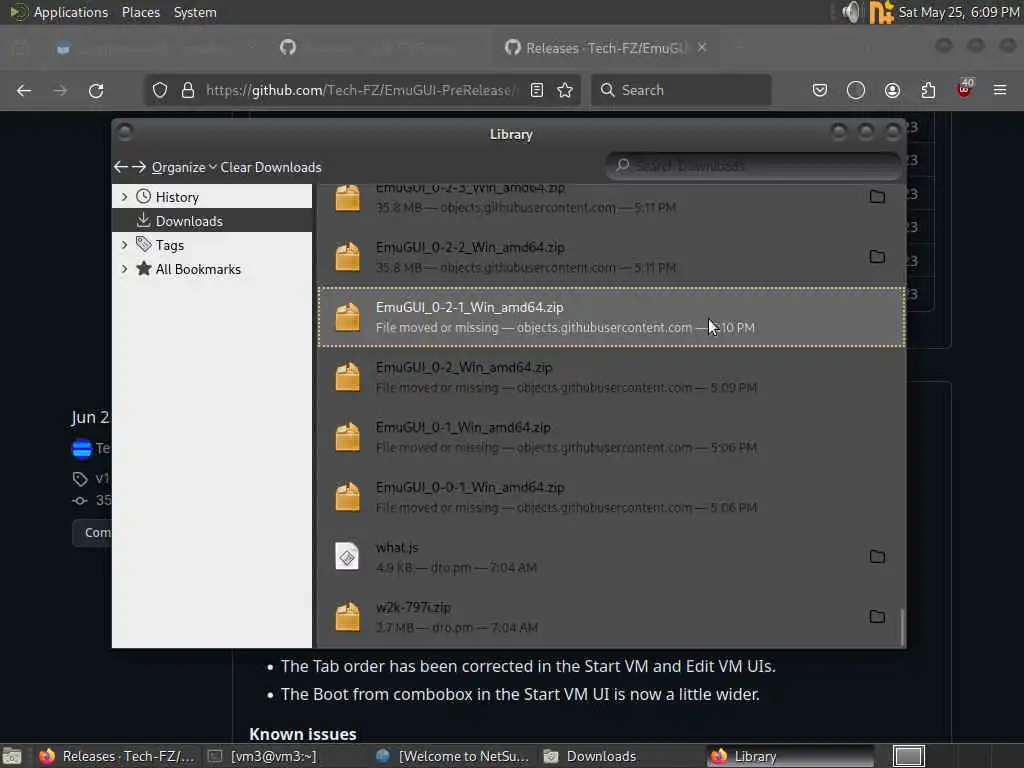
Task: Select Tags in the Library sidebar
Action: click(x=169, y=245)
